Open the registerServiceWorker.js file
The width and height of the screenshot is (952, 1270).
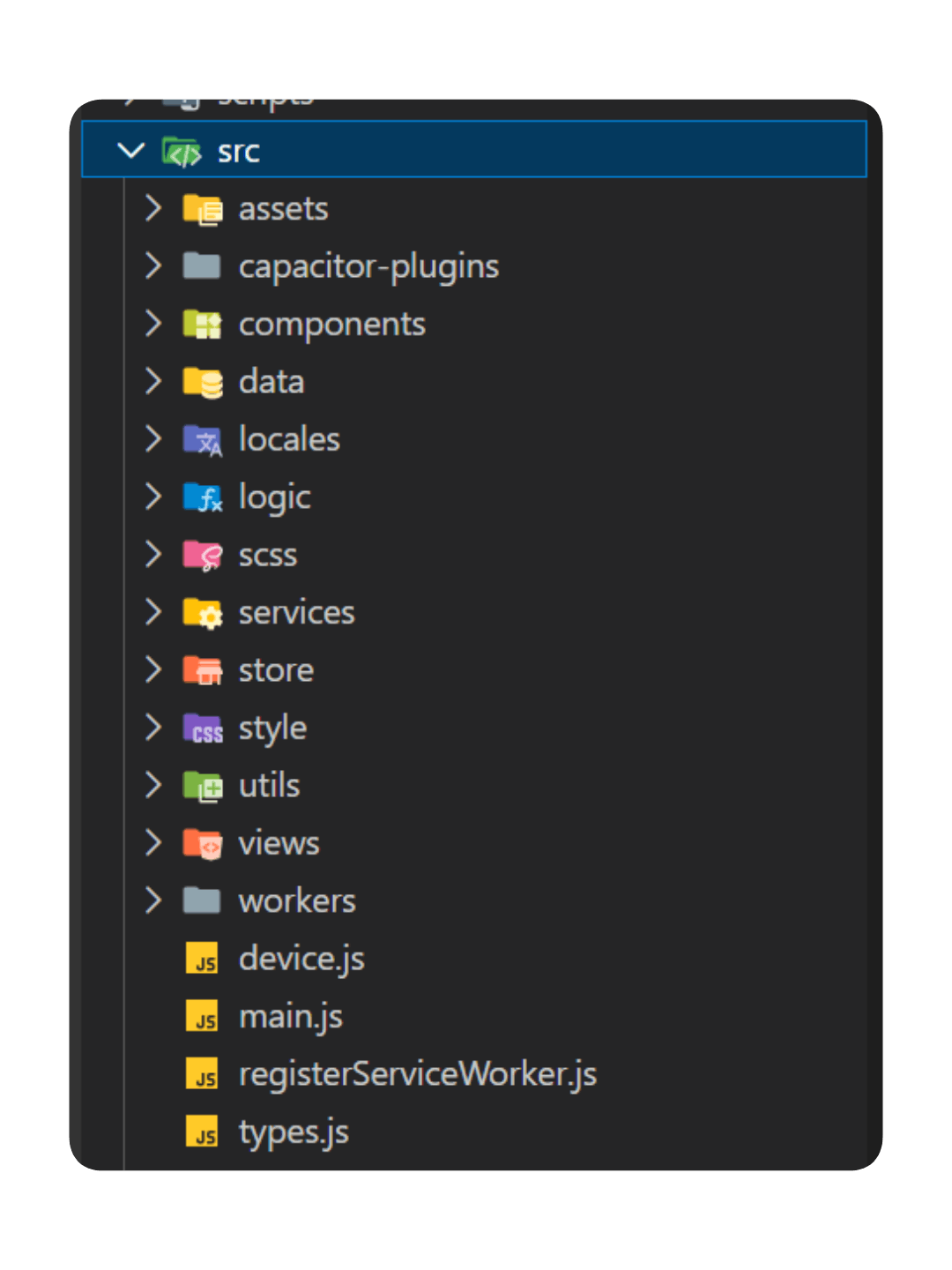pos(418,1073)
